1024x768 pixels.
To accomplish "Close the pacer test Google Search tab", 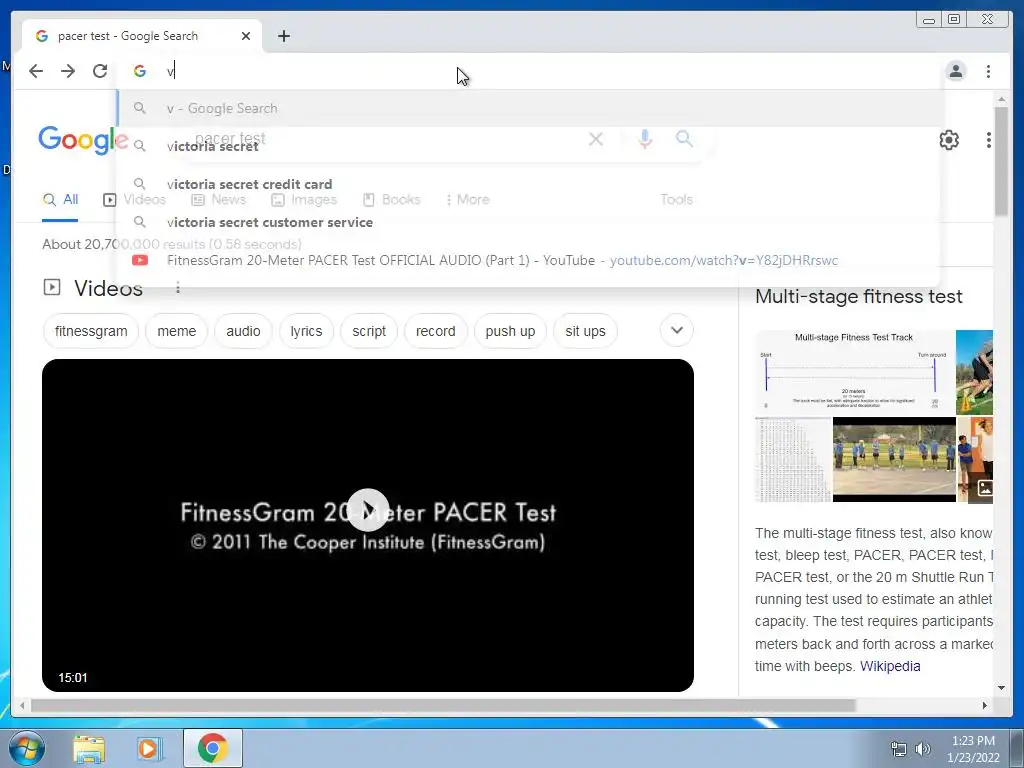I will point(246,36).
